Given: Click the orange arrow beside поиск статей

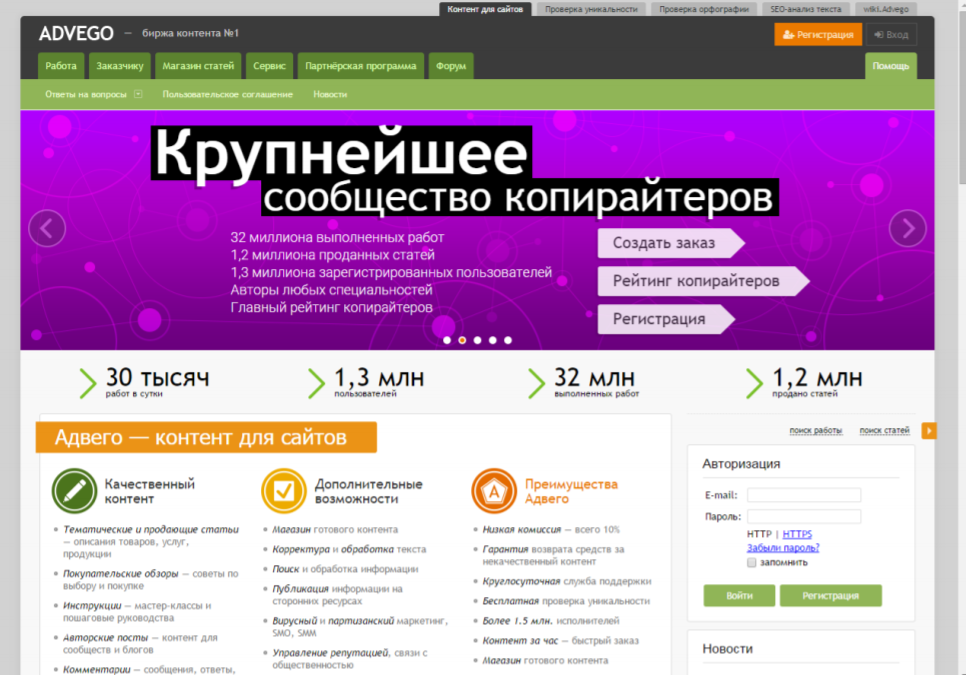Looking at the screenshot, I should (x=929, y=430).
